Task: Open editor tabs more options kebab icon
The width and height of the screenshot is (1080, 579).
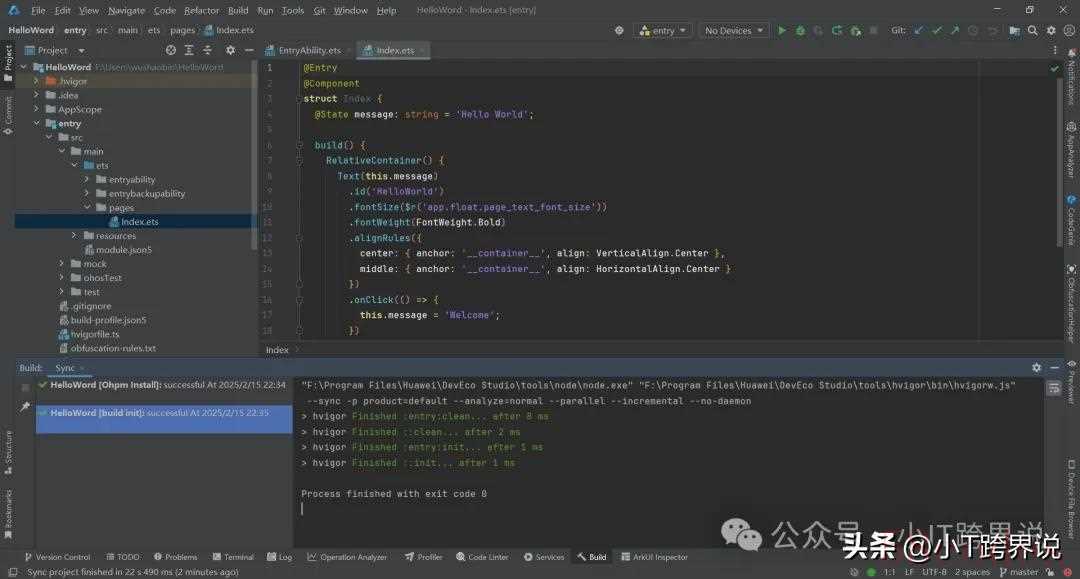Action: point(1055,50)
